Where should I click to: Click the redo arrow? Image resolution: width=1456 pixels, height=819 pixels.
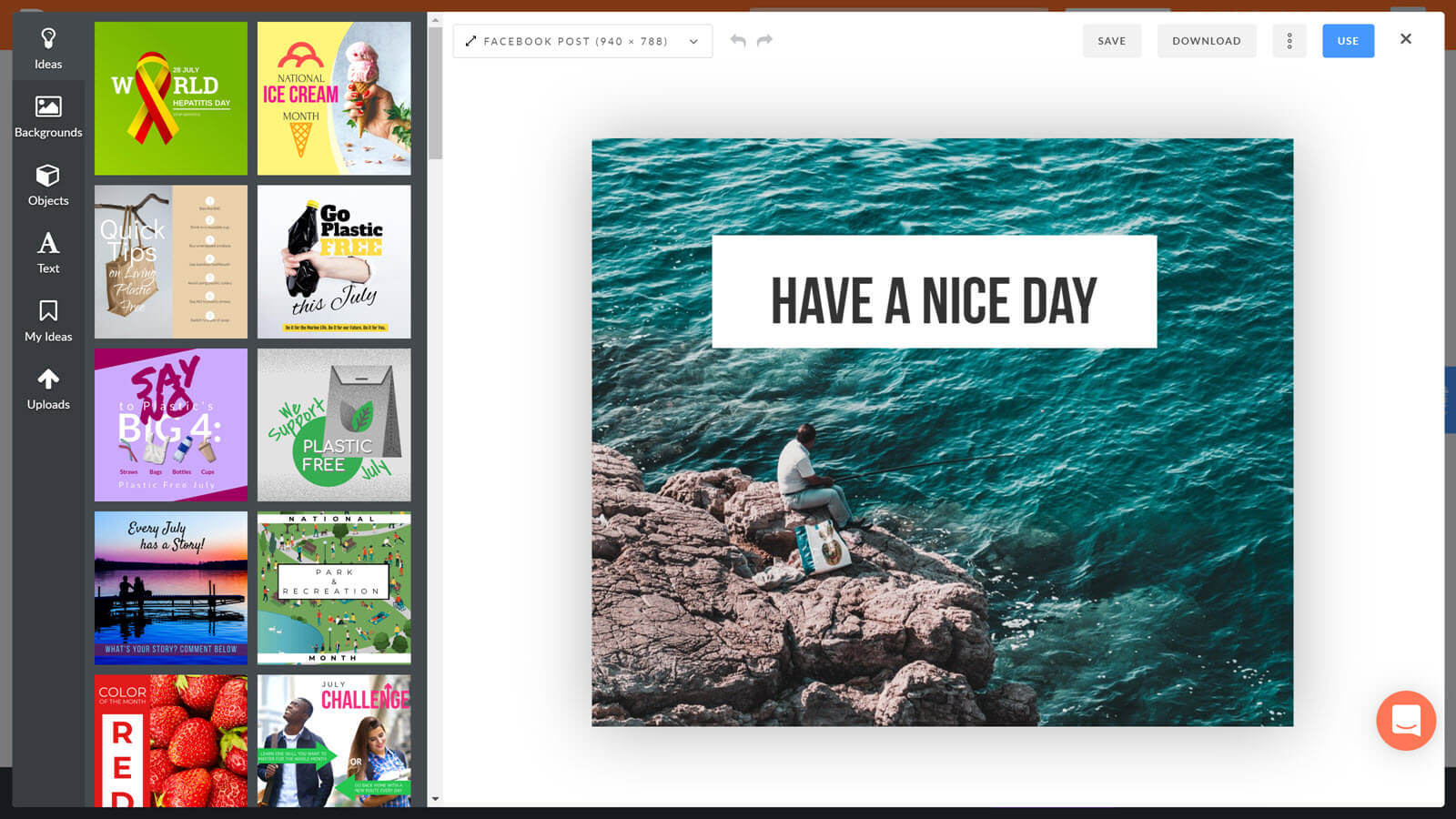pos(764,41)
